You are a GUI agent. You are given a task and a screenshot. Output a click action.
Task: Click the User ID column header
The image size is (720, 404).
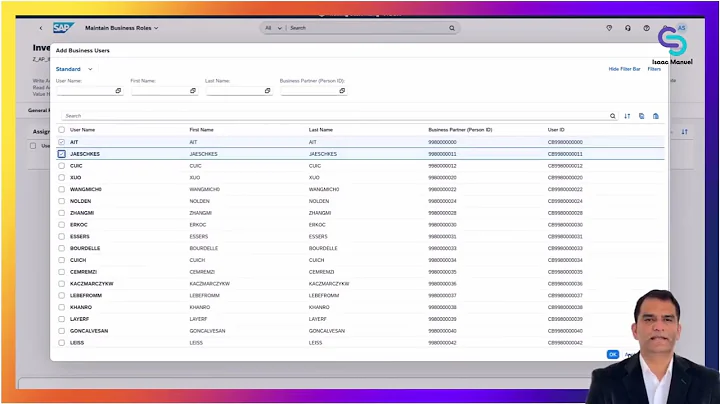[x=556, y=130]
